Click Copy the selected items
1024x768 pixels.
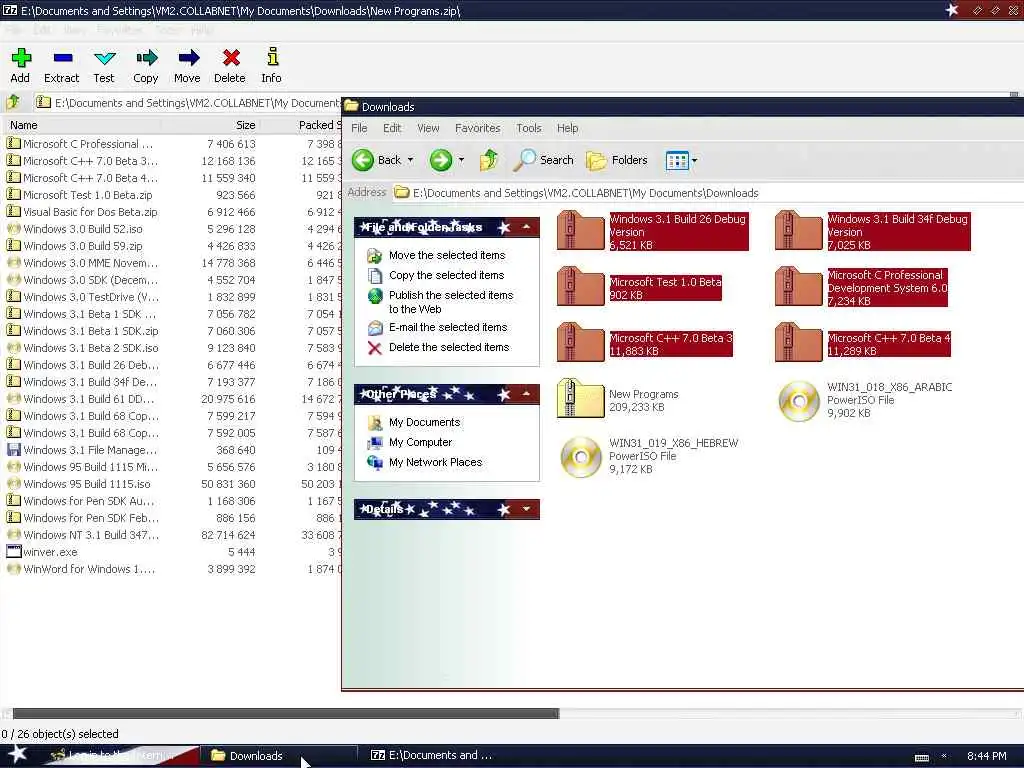(x=447, y=275)
